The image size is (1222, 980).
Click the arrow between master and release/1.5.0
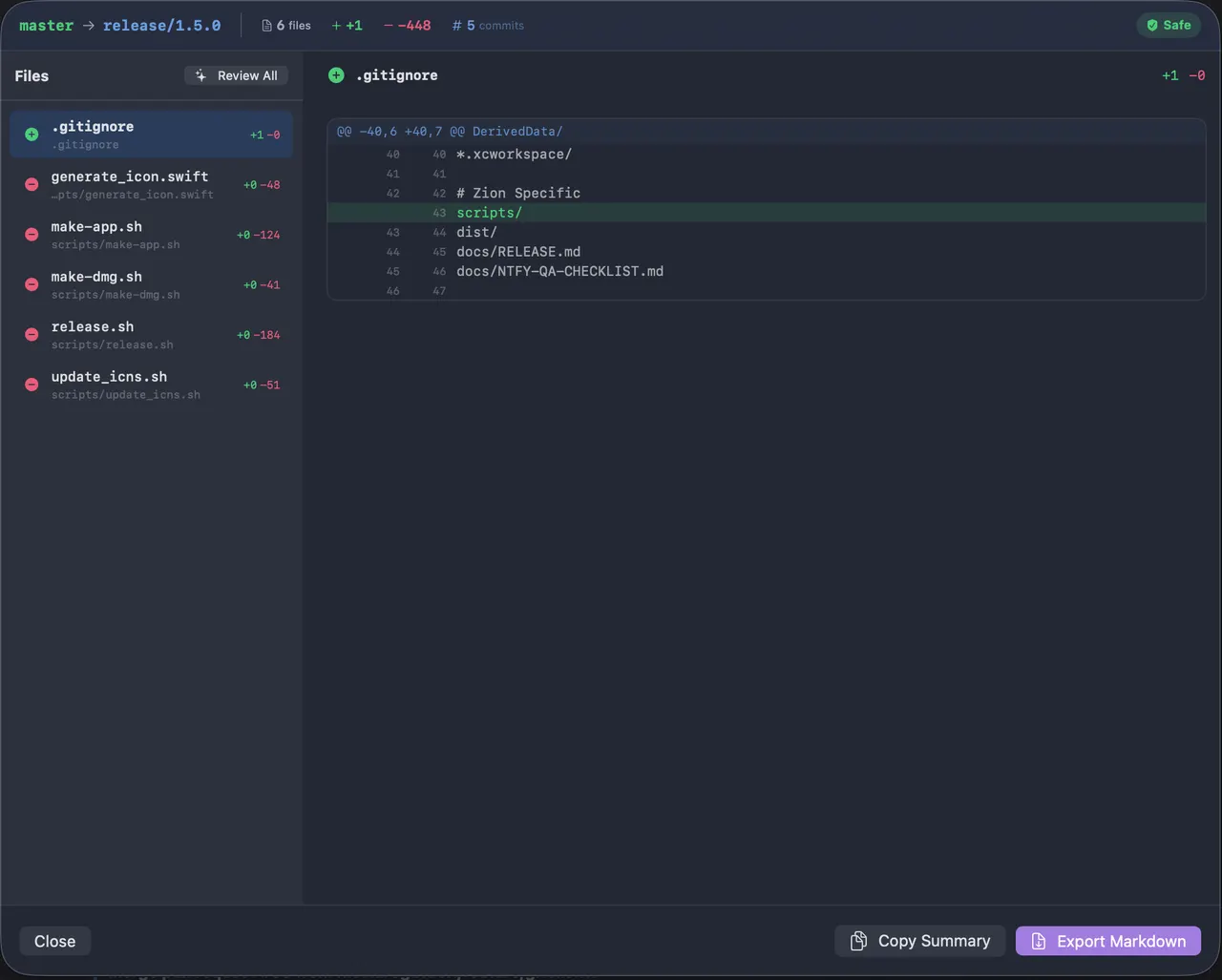pyautogui.click(x=88, y=26)
